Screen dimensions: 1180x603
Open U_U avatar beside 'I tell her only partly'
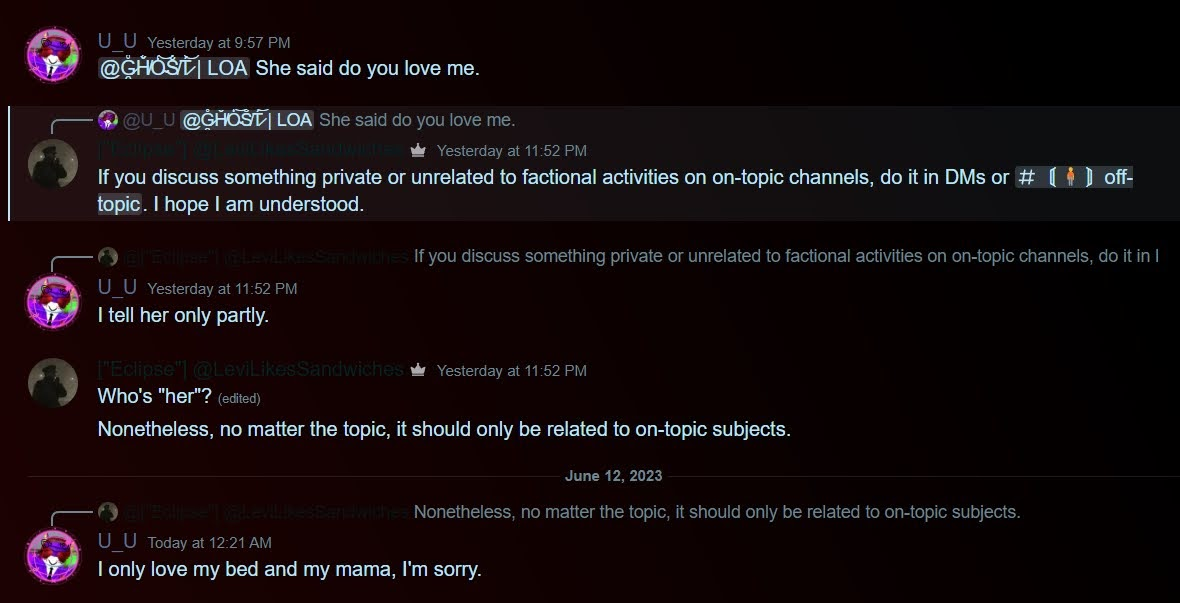pos(53,302)
